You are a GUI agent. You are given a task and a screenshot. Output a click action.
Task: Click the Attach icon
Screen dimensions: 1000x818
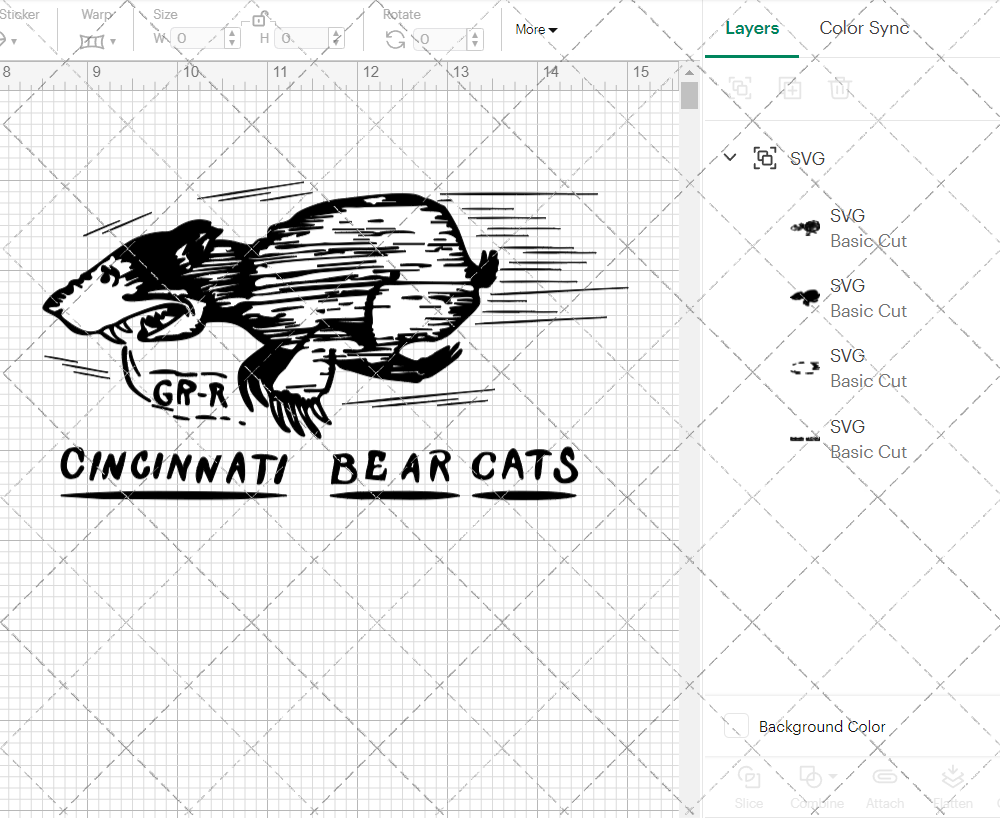[x=885, y=777]
